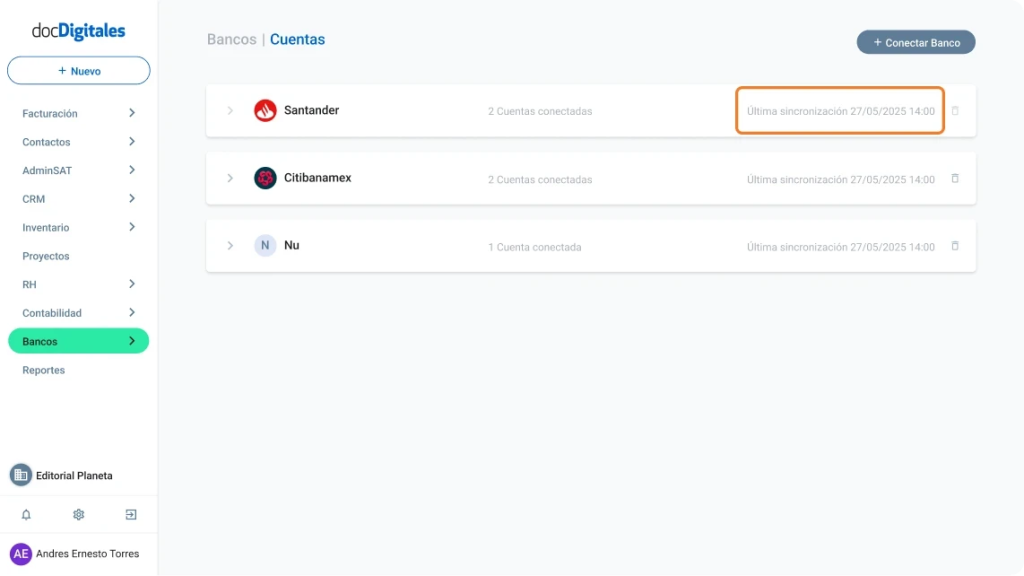
Task: Remove the Nu bank with trash icon
Action: pos(955,246)
